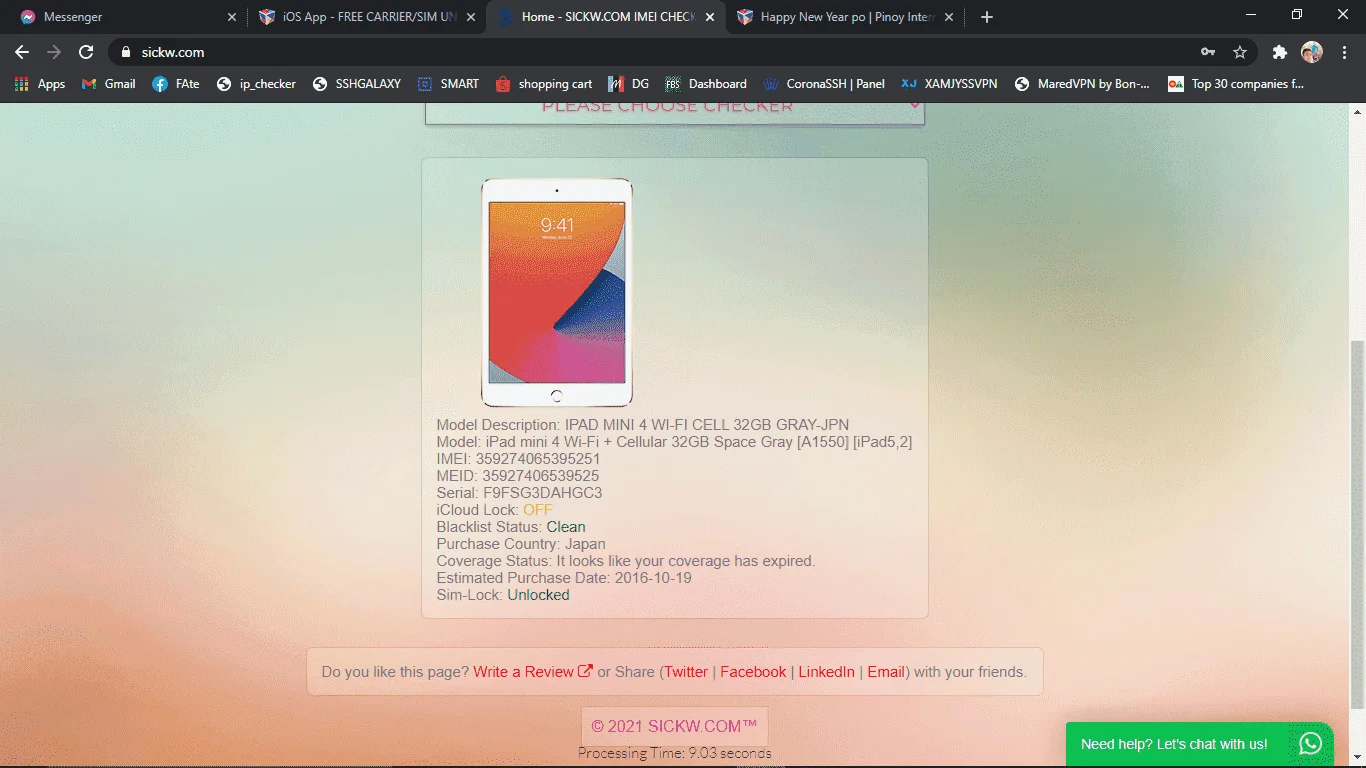This screenshot has height=768, width=1366.
Task: Click the page vertical scrollbar thumb
Action: pos(1357,525)
